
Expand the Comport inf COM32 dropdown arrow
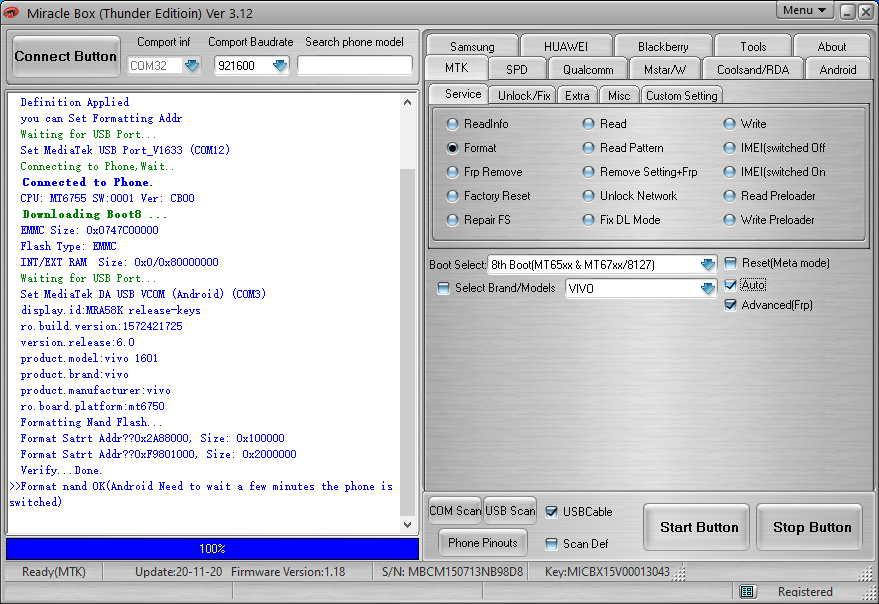pos(192,66)
